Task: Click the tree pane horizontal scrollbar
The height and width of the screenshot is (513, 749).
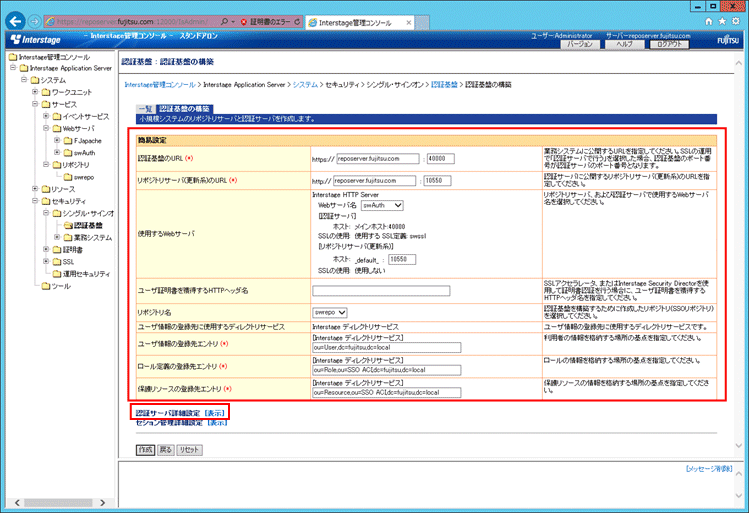Action: click(x=59, y=502)
